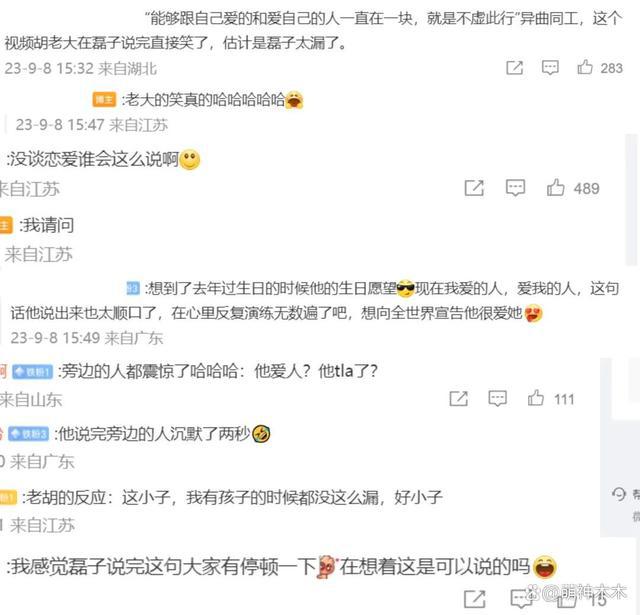Viewport: 640px width, 615px height.
Task: Click the blue 铁粉1 fan badge
Action: (33, 372)
